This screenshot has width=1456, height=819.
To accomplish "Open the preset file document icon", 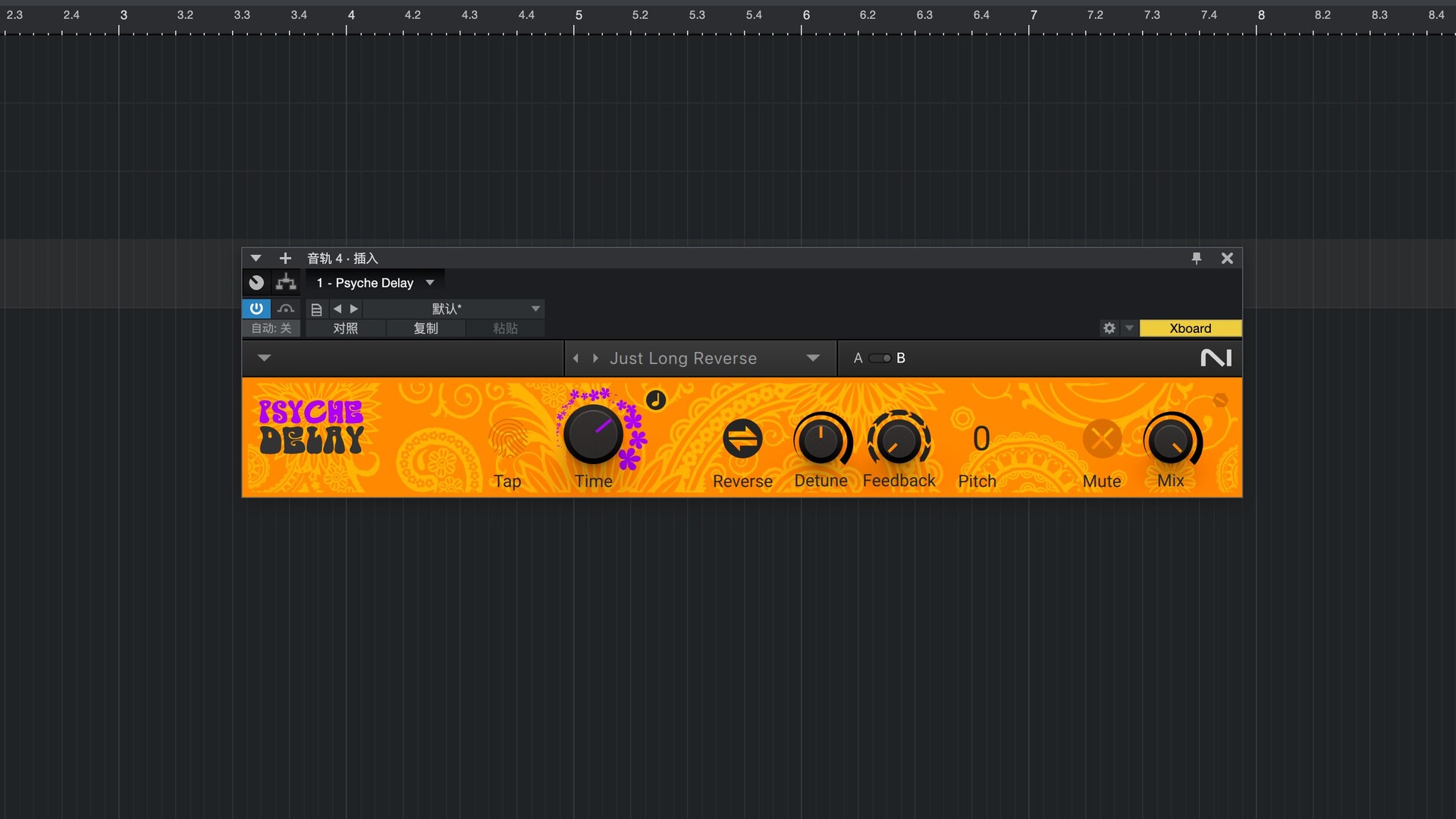I will (316, 309).
